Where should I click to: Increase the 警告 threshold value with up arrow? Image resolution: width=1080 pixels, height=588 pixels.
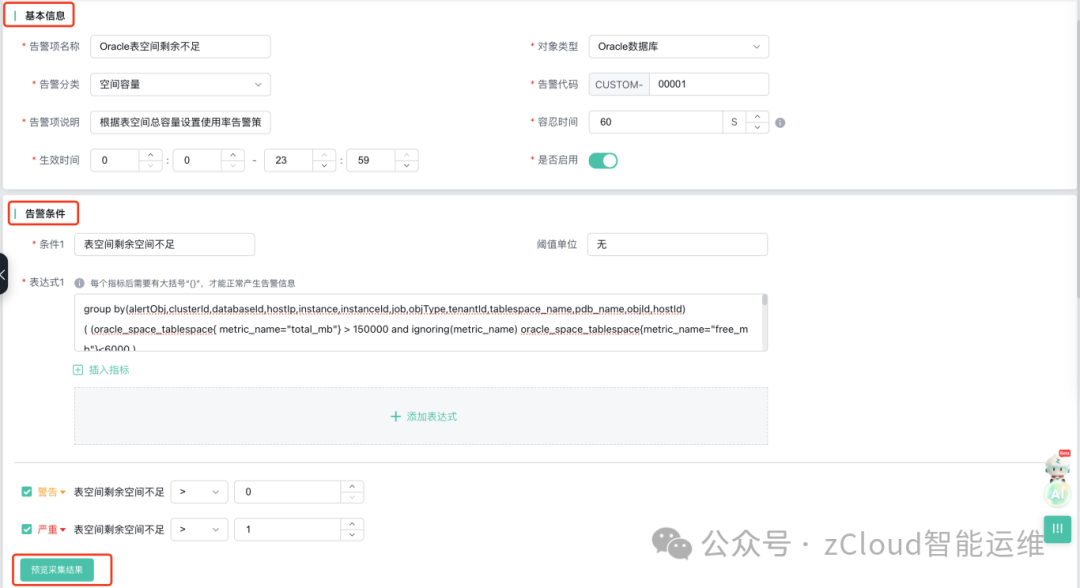tap(351, 486)
